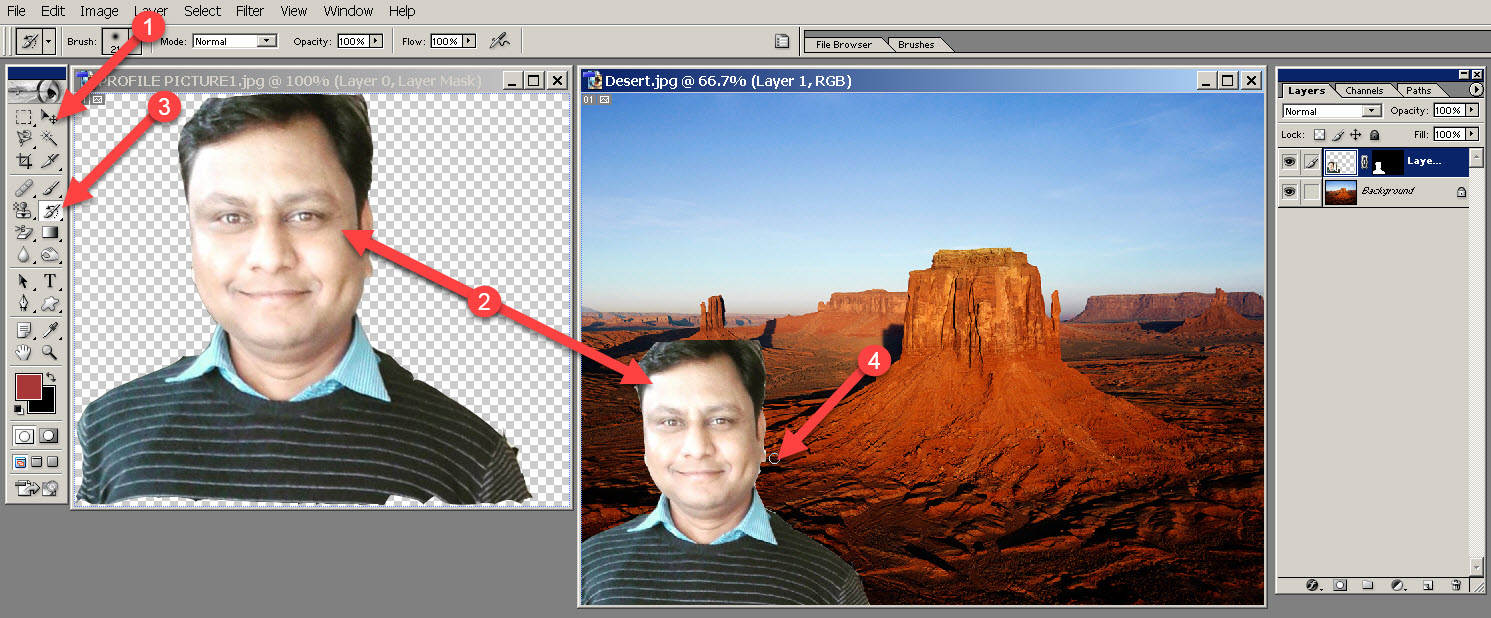Open the Filter menu
Image resolution: width=1491 pixels, height=618 pixels.
click(249, 11)
